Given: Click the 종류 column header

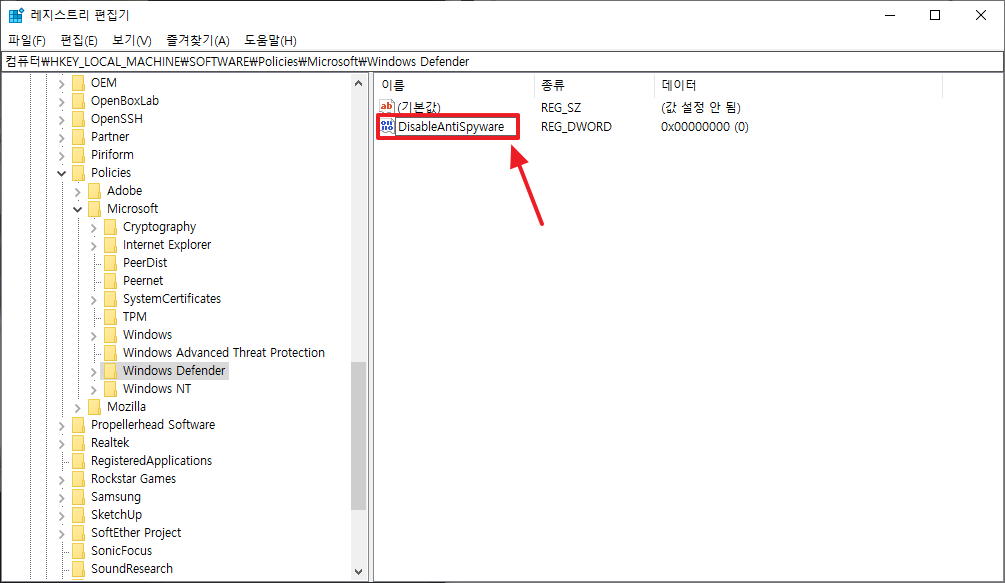Looking at the screenshot, I should coord(565,85).
